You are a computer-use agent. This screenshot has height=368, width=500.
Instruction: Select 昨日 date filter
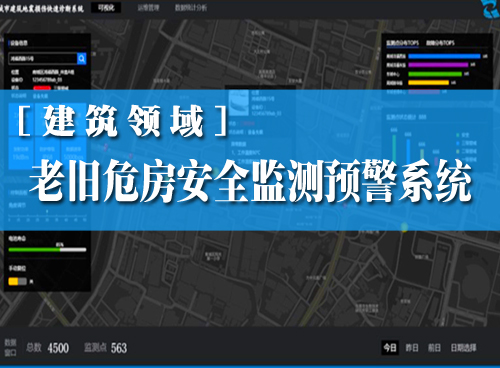(x=412, y=348)
